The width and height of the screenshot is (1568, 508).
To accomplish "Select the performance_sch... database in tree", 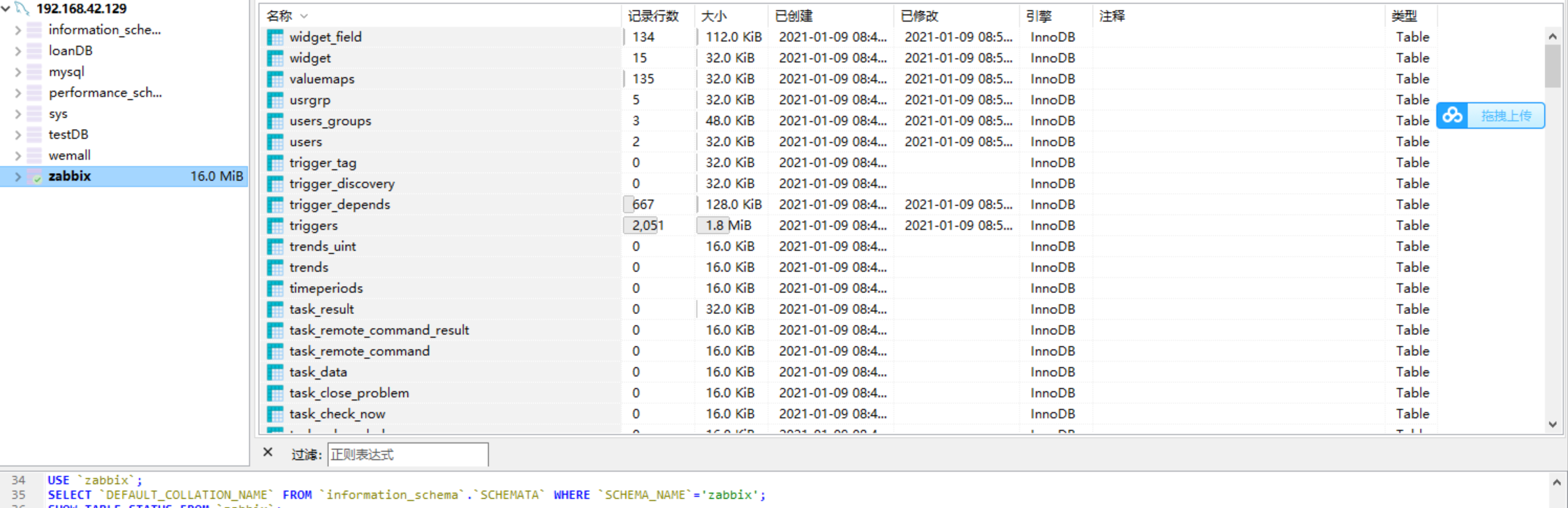I will pos(105,93).
